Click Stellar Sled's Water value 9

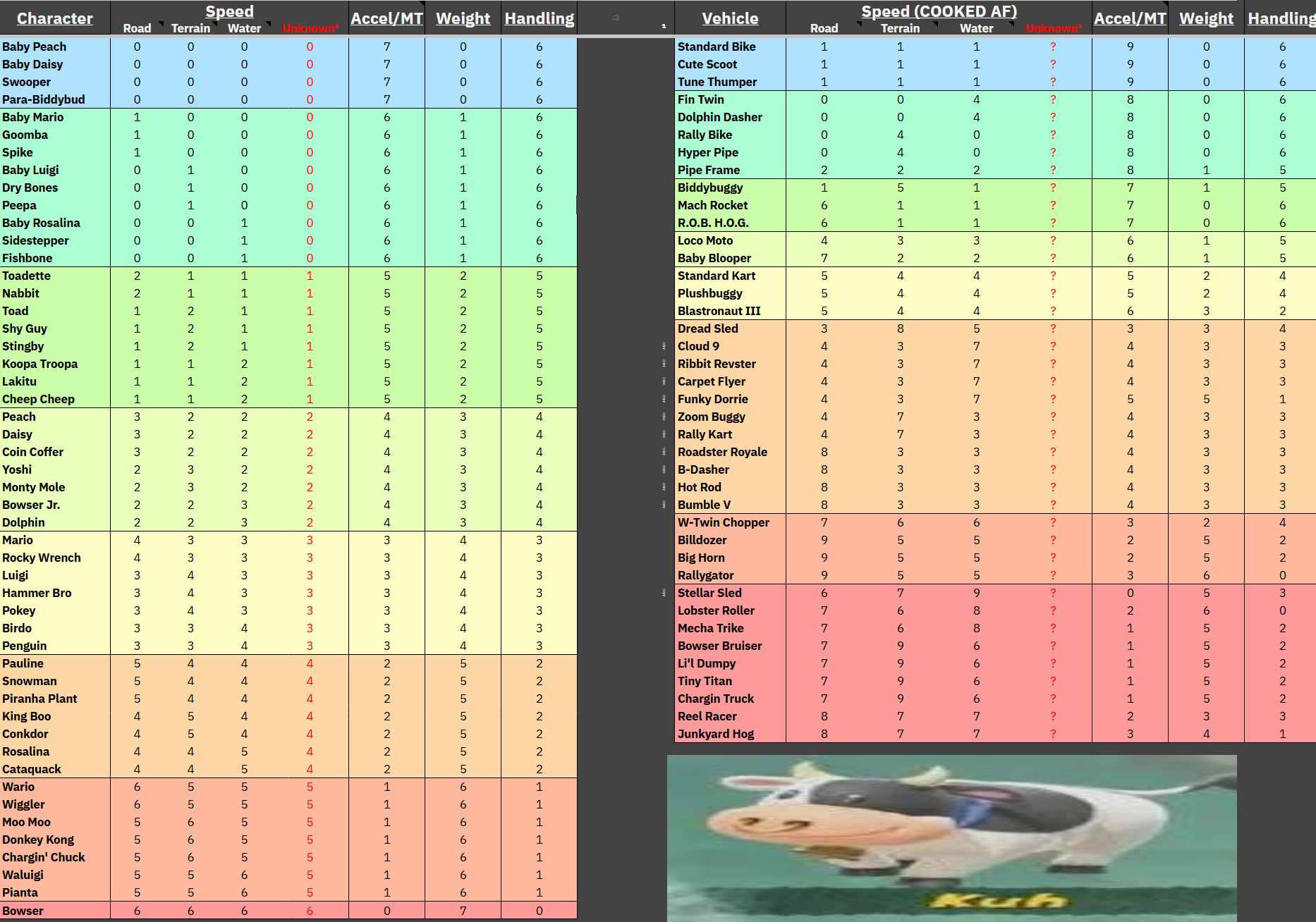[976, 593]
